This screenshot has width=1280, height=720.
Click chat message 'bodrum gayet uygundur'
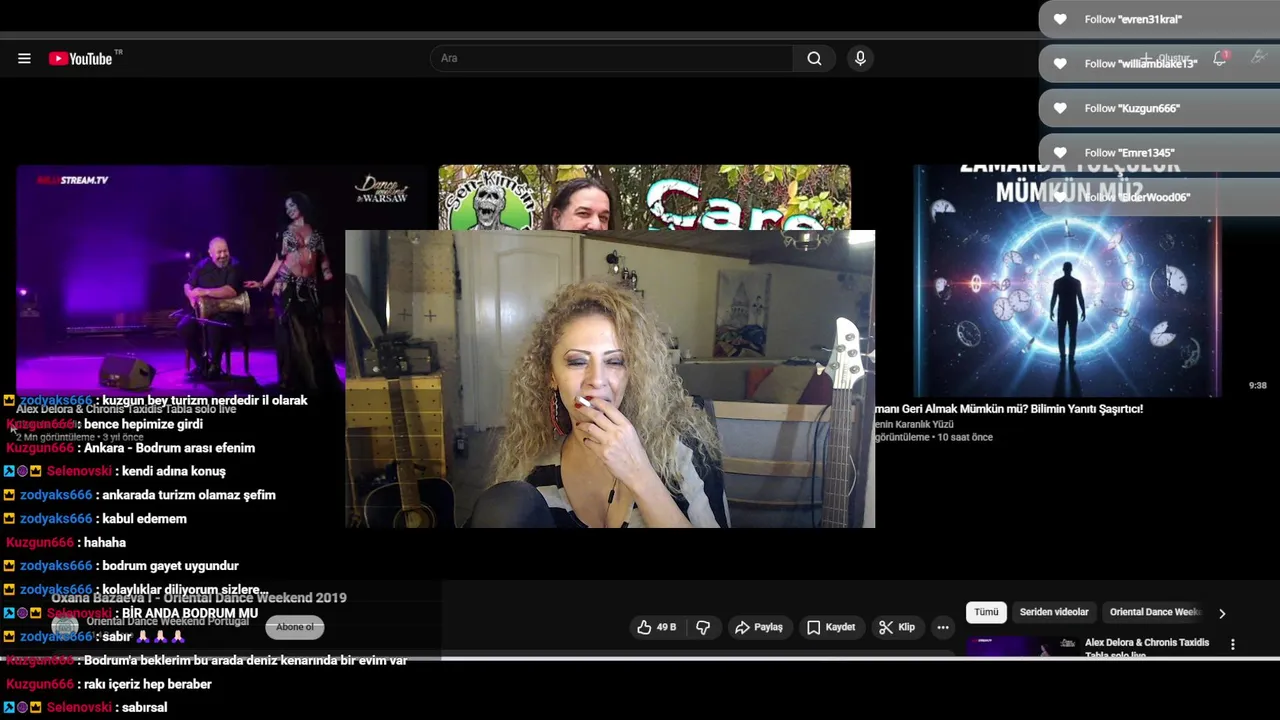point(170,566)
